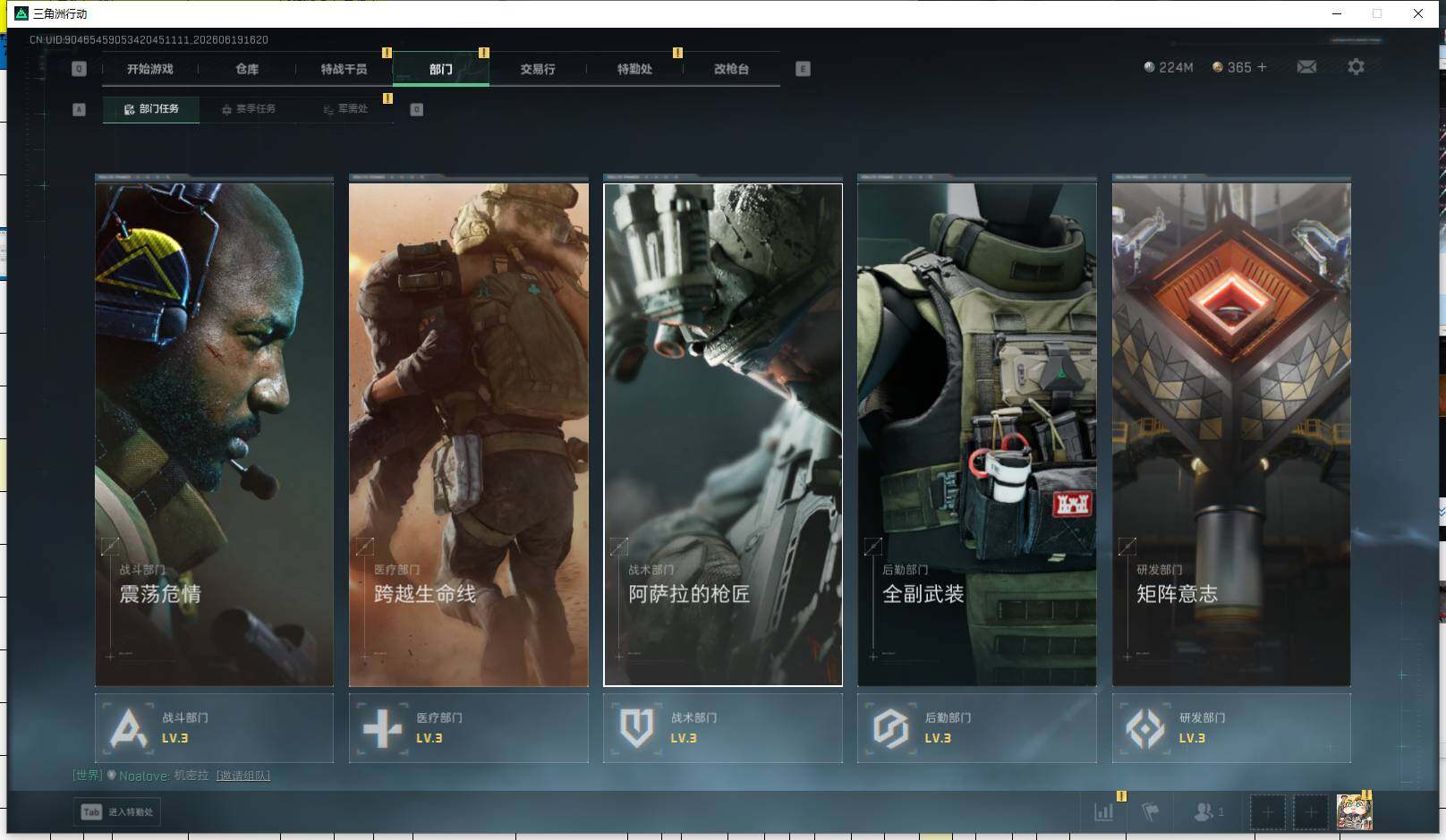Open the flag icon in bottom bar
This screenshot has height=840, width=1446.
tap(1151, 812)
